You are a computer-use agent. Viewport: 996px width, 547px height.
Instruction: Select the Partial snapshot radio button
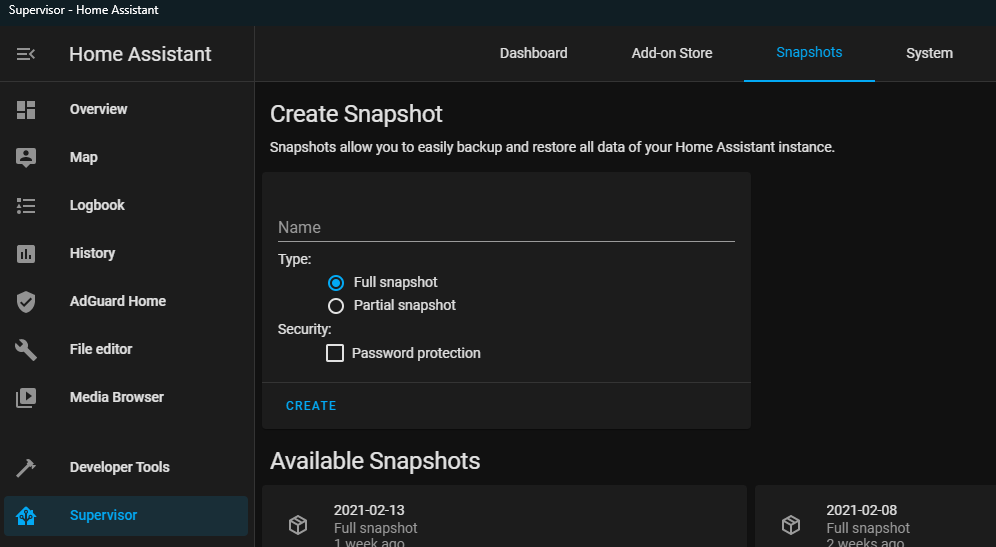(x=336, y=306)
